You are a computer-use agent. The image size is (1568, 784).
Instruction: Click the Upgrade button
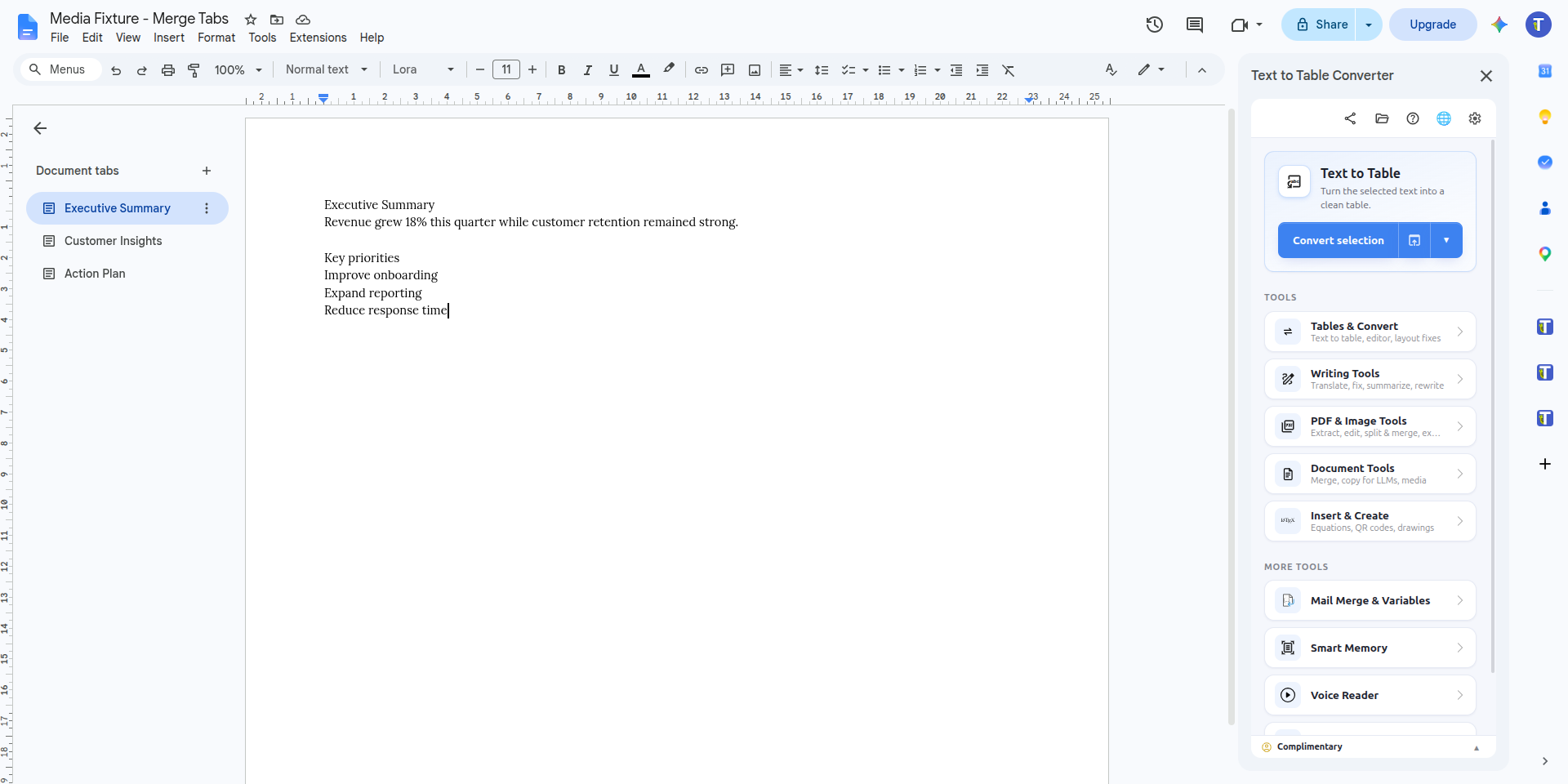1432,24
